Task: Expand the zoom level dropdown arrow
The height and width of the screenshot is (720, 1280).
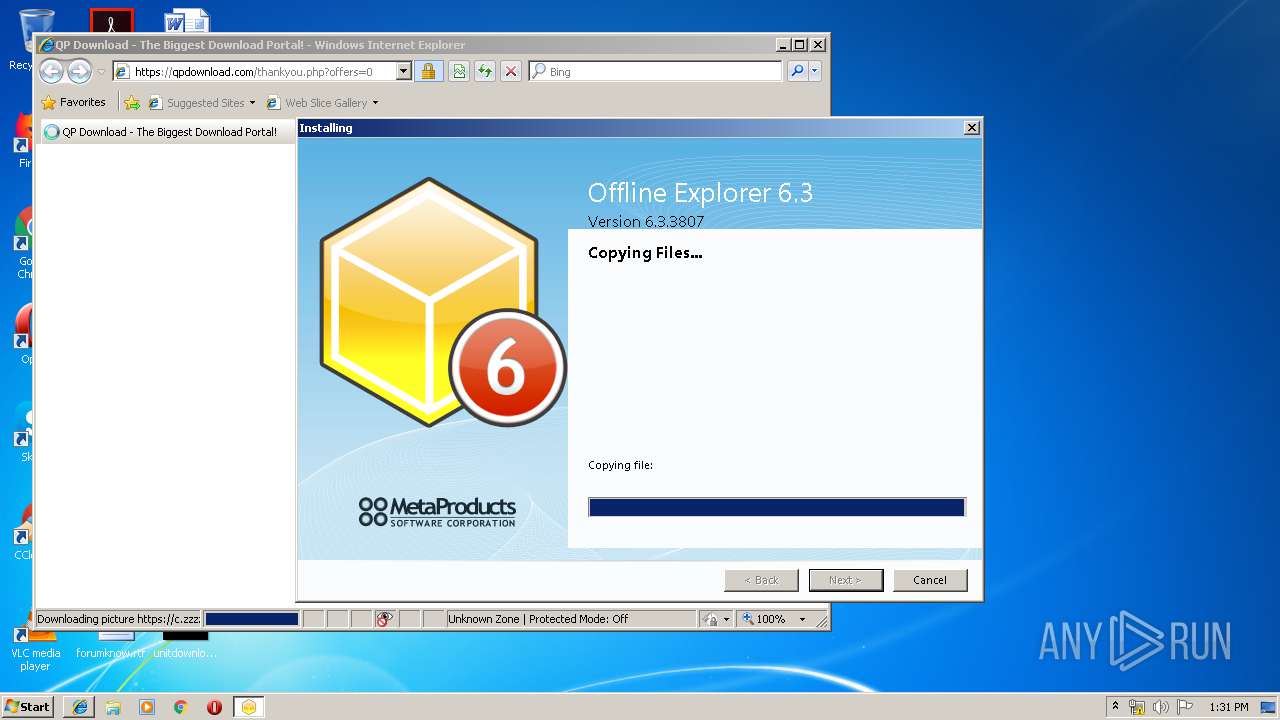Action: (x=802, y=619)
